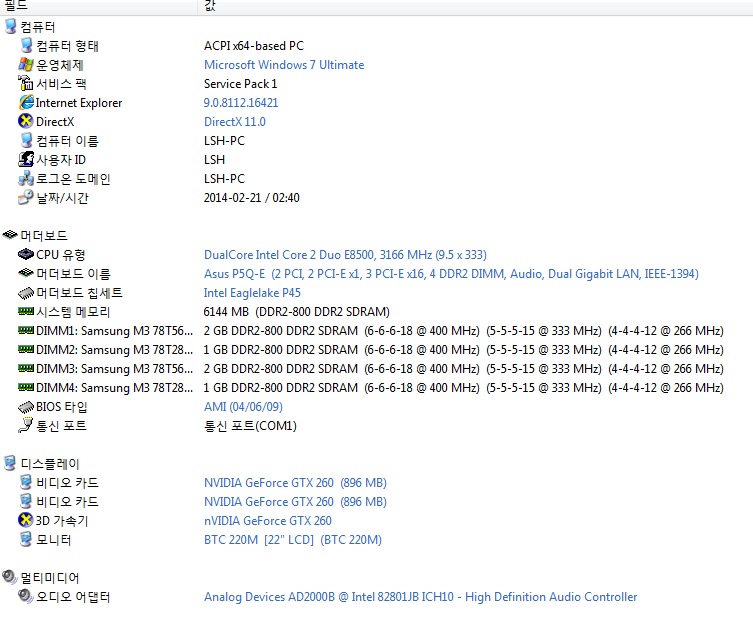Viewport: 753px width, 622px height.
Task: Select the DIMM4: Samsung M3 78T28... label
Action: point(114,388)
